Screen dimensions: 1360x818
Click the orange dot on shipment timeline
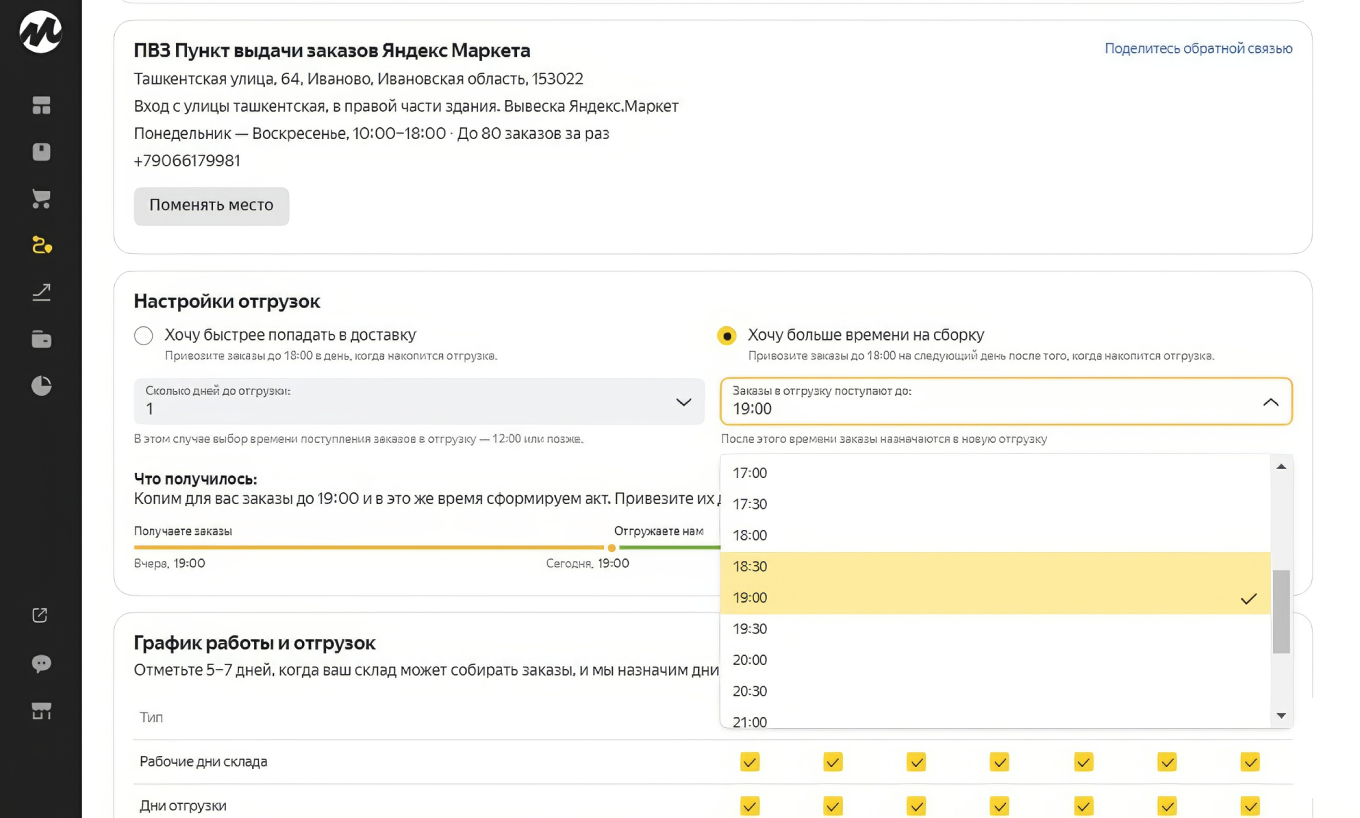click(x=612, y=548)
